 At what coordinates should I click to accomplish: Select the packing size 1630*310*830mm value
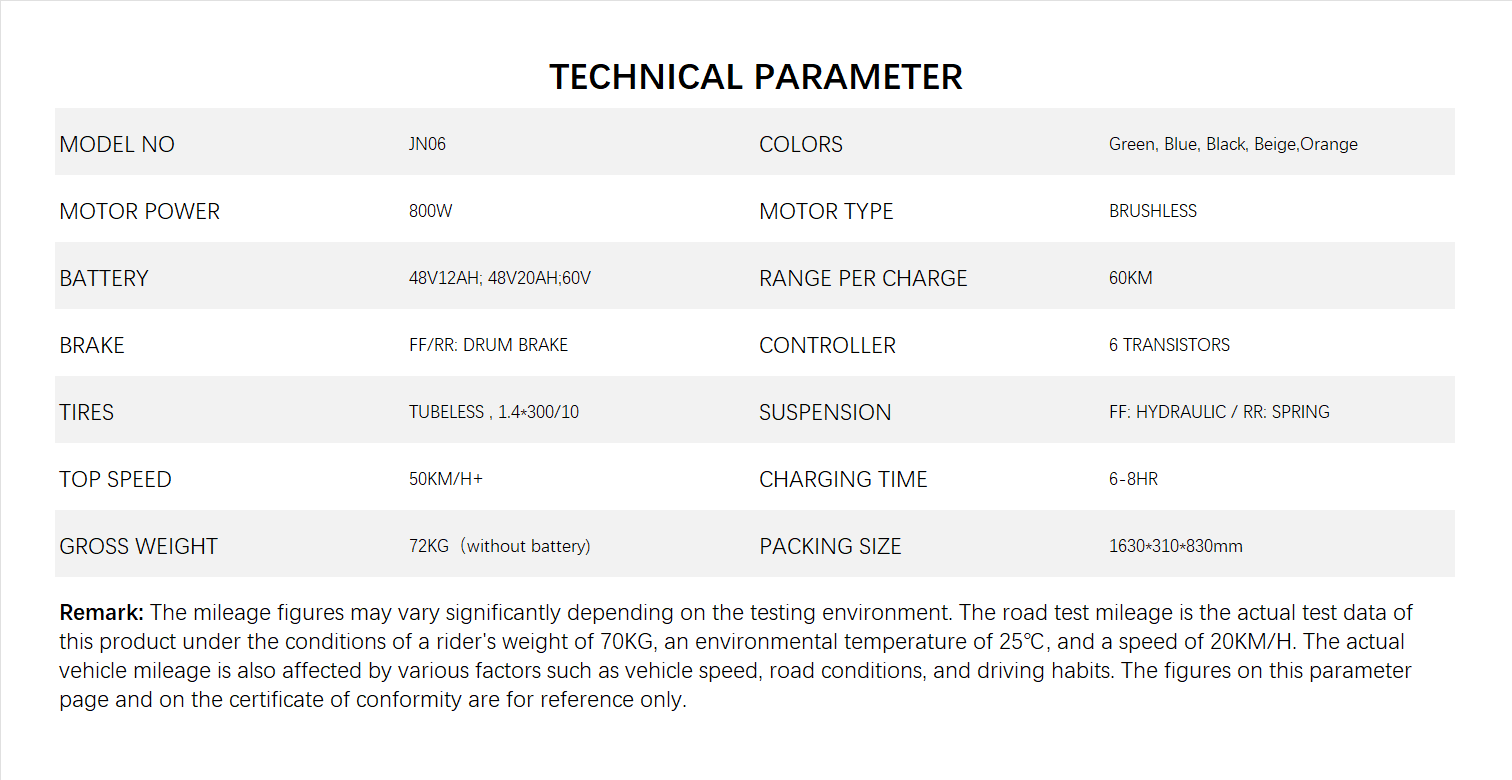pyautogui.click(x=1175, y=546)
